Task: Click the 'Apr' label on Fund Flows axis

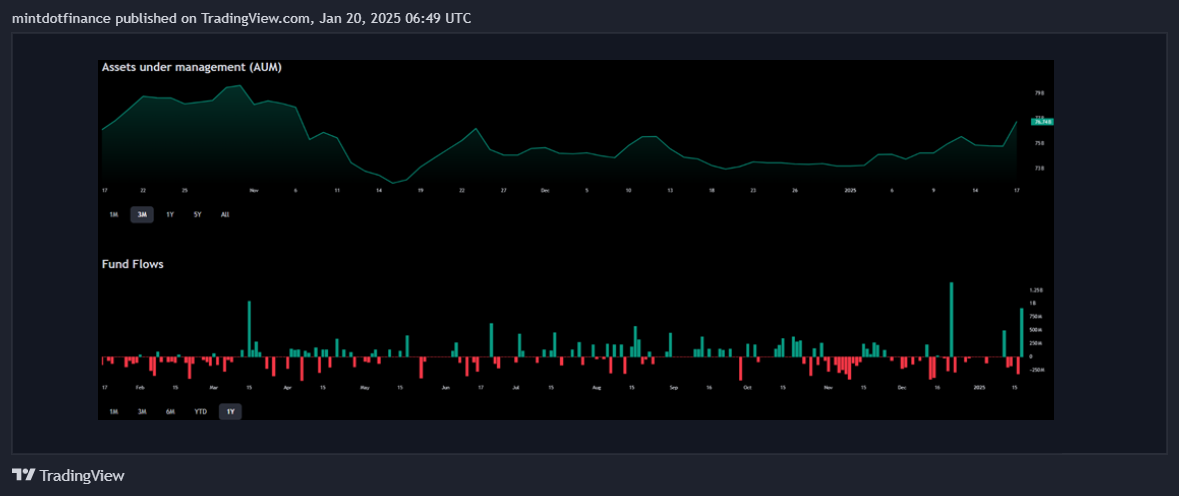Action: (288, 388)
